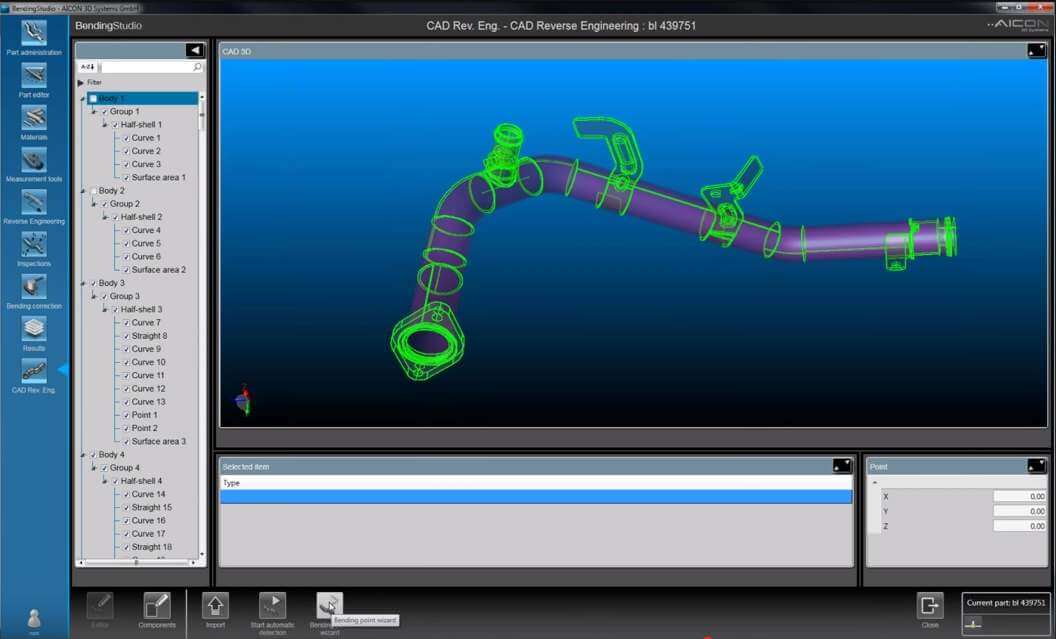This screenshot has width=1056, height=639.
Task: Collapse the Group 1 tree node
Action: 93,112
